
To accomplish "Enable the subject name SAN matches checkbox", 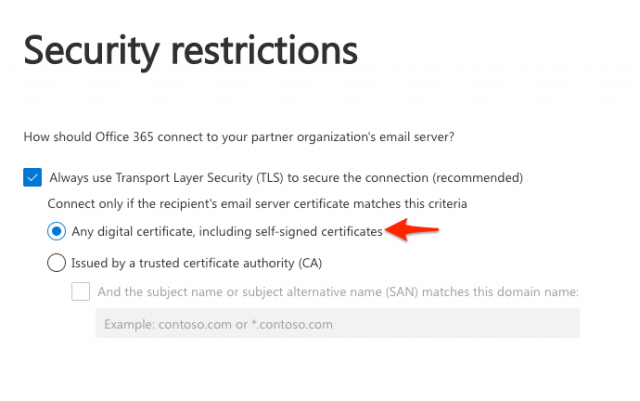I will point(80,292).
